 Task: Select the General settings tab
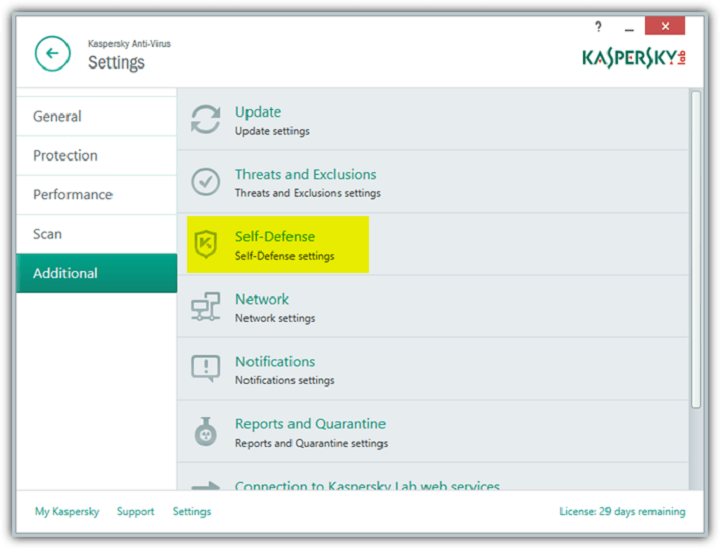coord(96,116)
